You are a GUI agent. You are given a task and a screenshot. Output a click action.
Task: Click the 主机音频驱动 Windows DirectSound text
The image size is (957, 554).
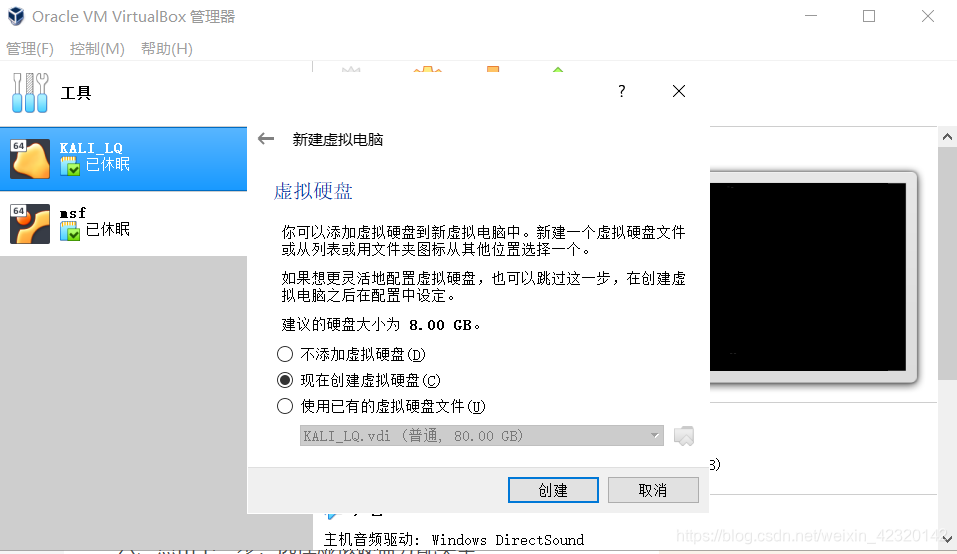[x=453, y=540]
